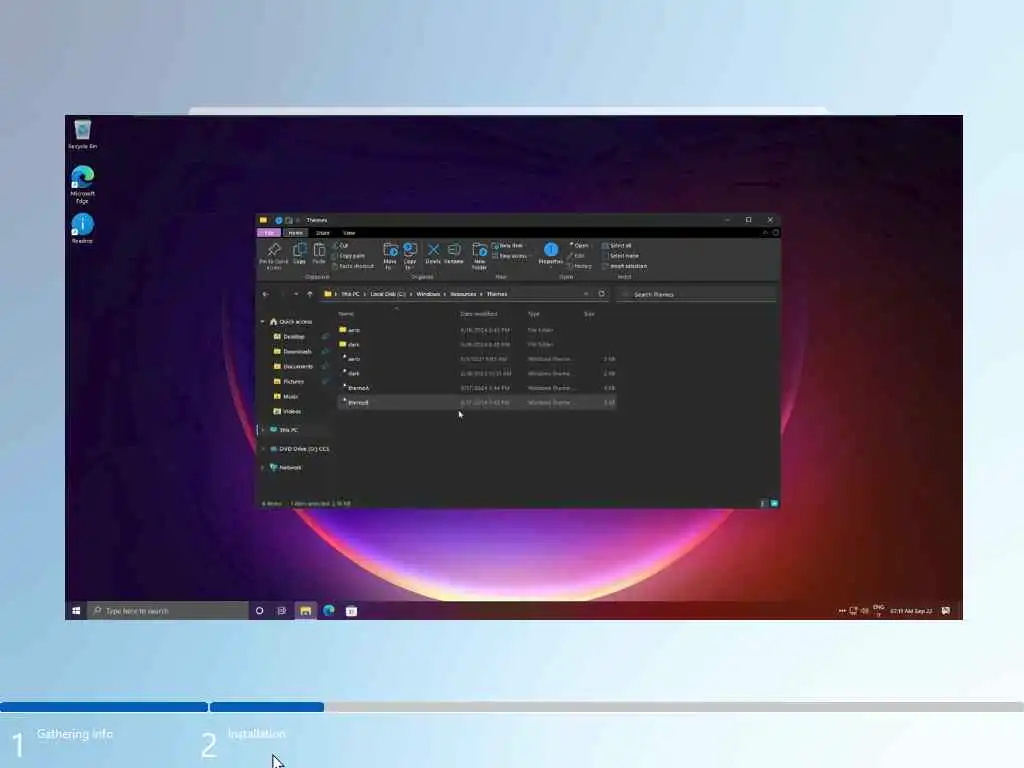Open address bar history dropdown
This screenshot has width=1024, height=768.
click(586, 294)
